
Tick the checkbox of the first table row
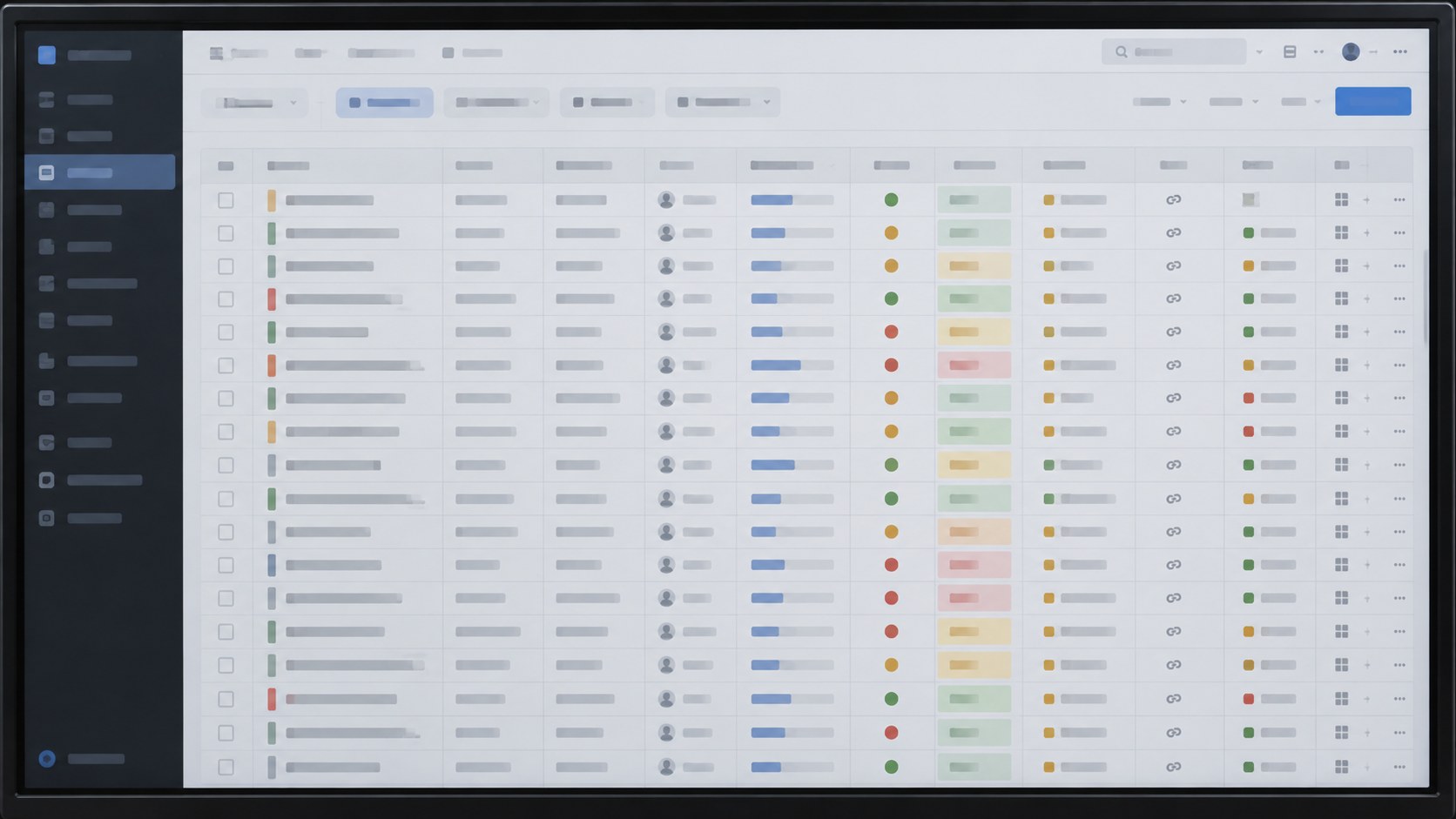[226, 200]
